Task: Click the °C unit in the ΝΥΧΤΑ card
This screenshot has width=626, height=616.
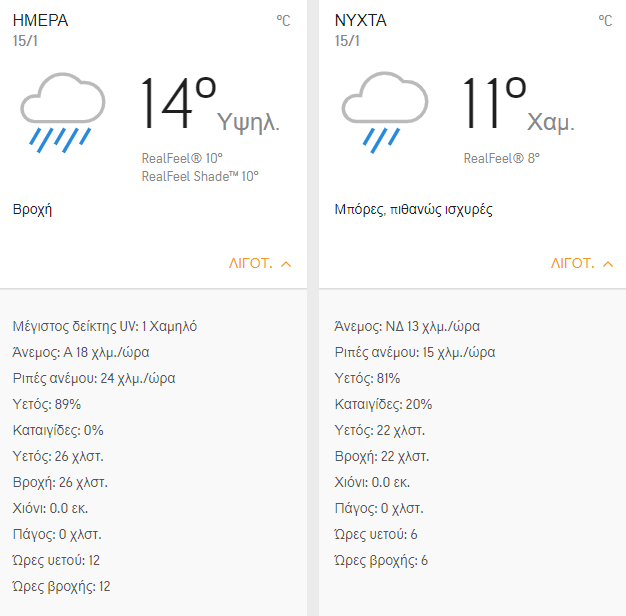Action: pyautogui.click(x=605, y=21)
